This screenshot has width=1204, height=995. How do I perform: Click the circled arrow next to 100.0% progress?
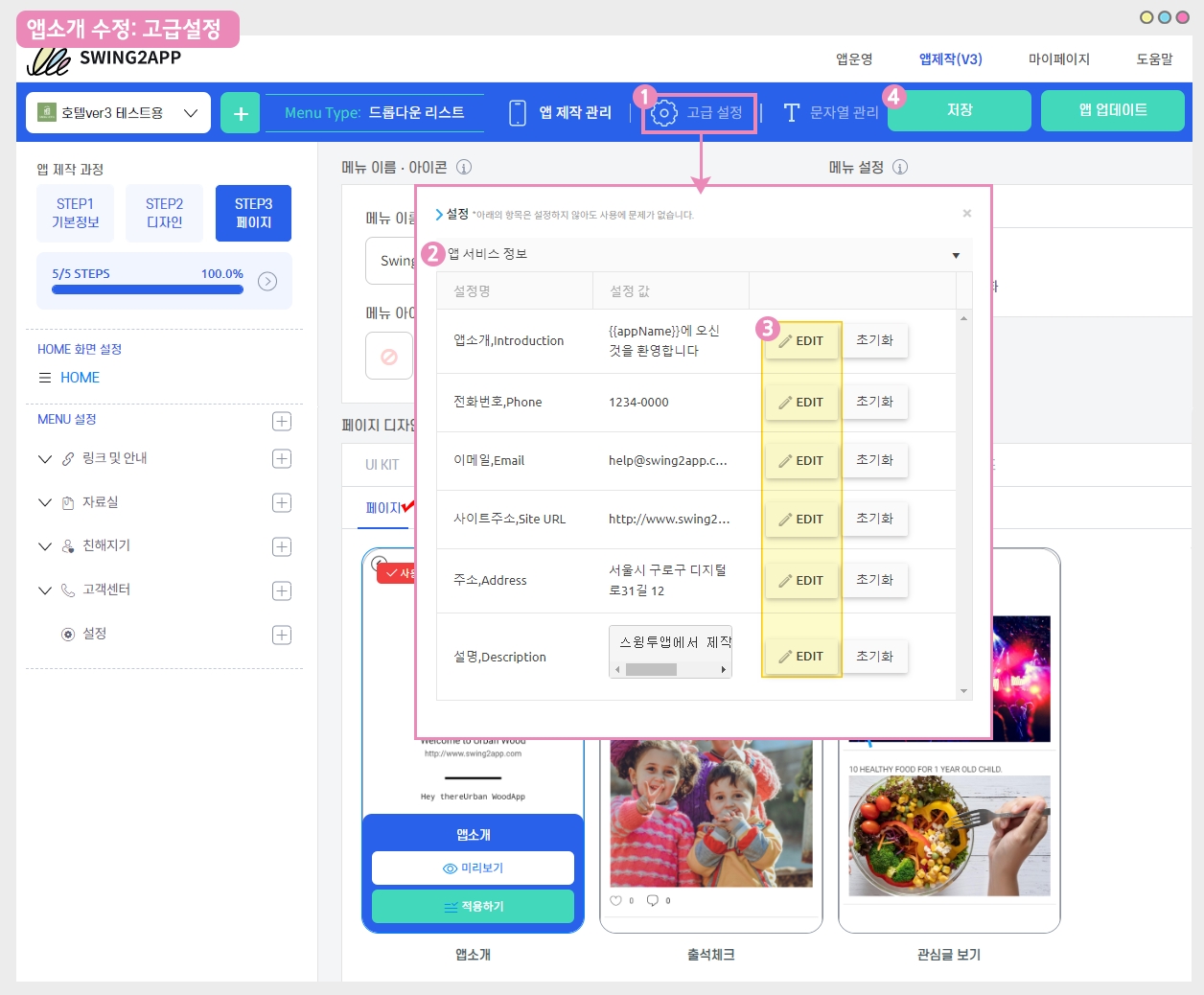click(267, 281)
